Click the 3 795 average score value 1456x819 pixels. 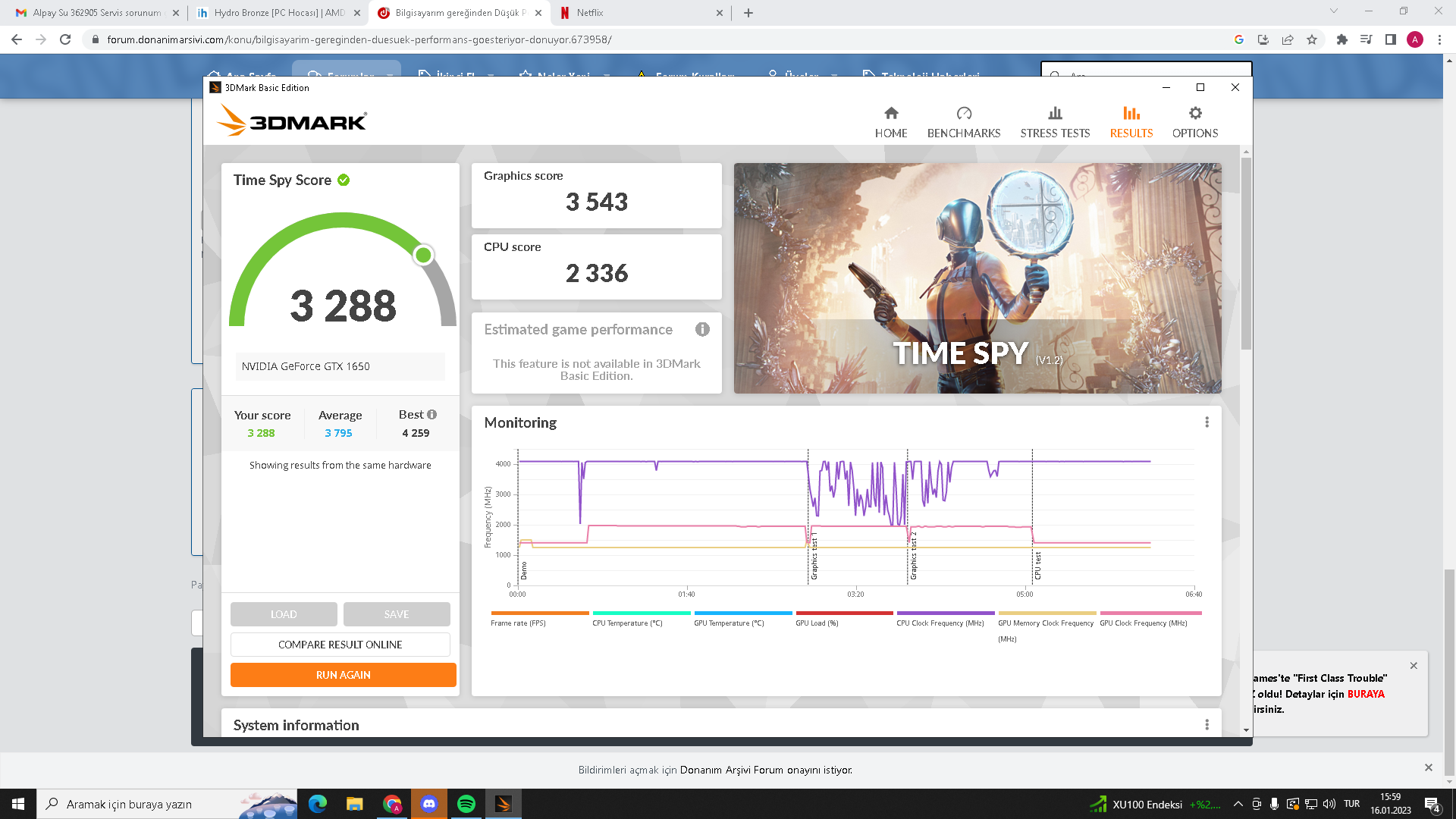338,433
